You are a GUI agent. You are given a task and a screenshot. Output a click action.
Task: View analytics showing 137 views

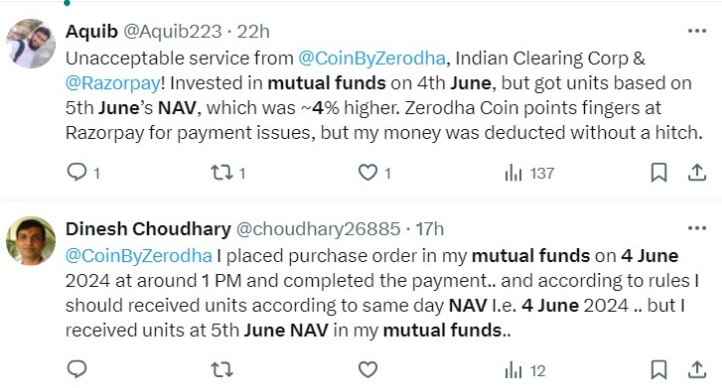pos(529,174)
